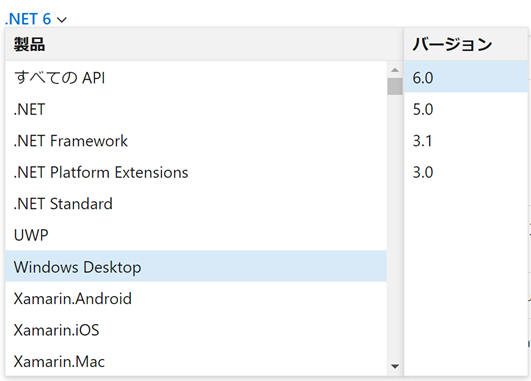Screen dimensions: 531x381
Task: Select すべての API in product list
Action: tap(196, 78)
